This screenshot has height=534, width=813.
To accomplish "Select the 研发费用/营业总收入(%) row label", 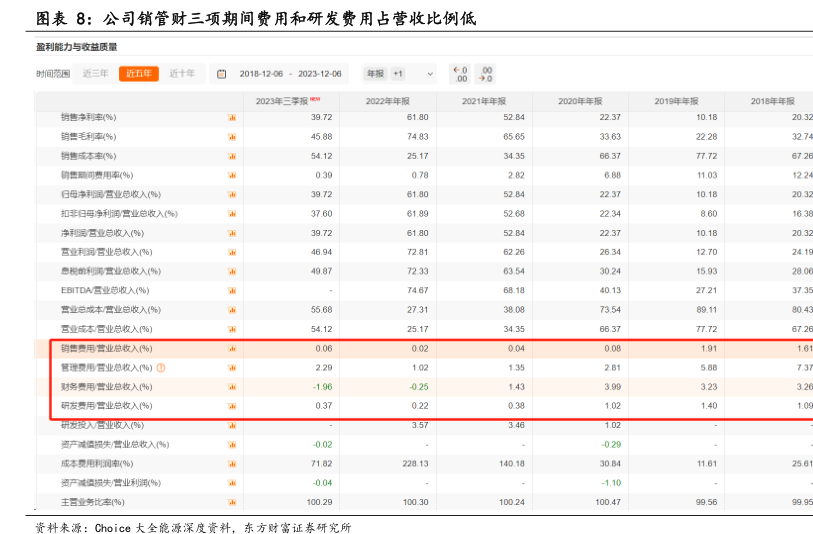I will pyautogui.click(x=106, y=406).
